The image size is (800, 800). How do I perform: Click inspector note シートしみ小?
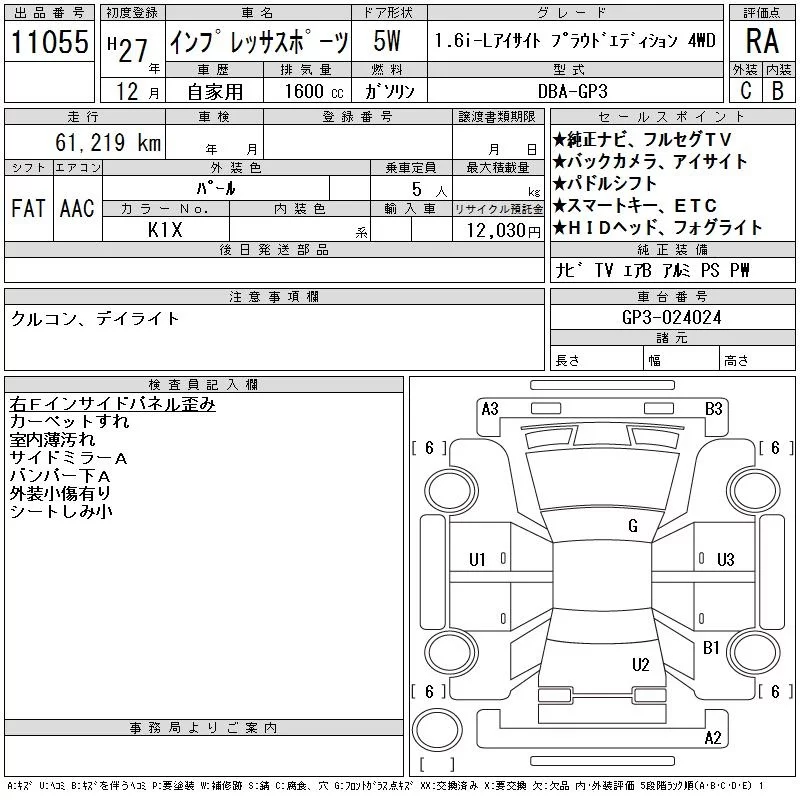61,511
